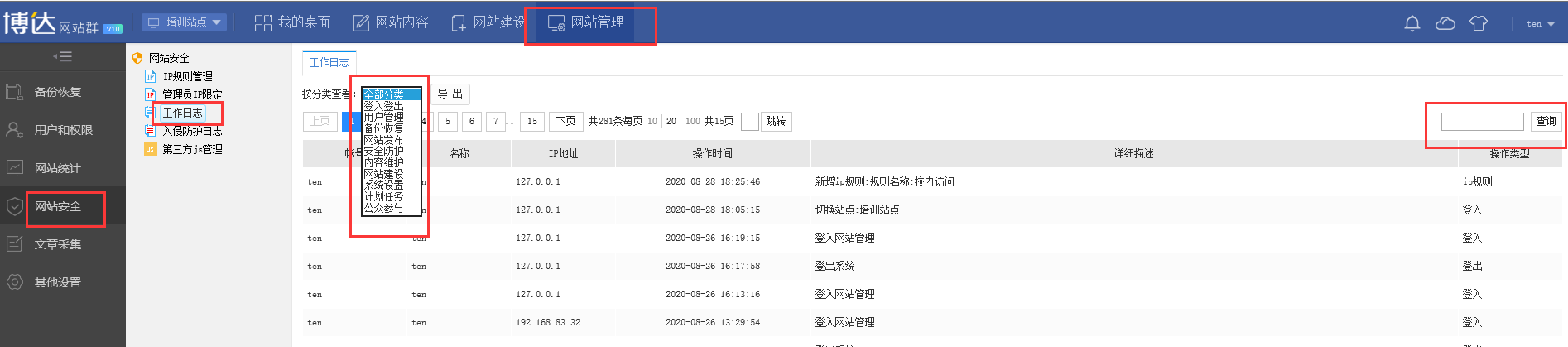This screenshot has height=347, width=1568.
Task: Open the 网站内容 top menu
Action: [x=391, y=22]
